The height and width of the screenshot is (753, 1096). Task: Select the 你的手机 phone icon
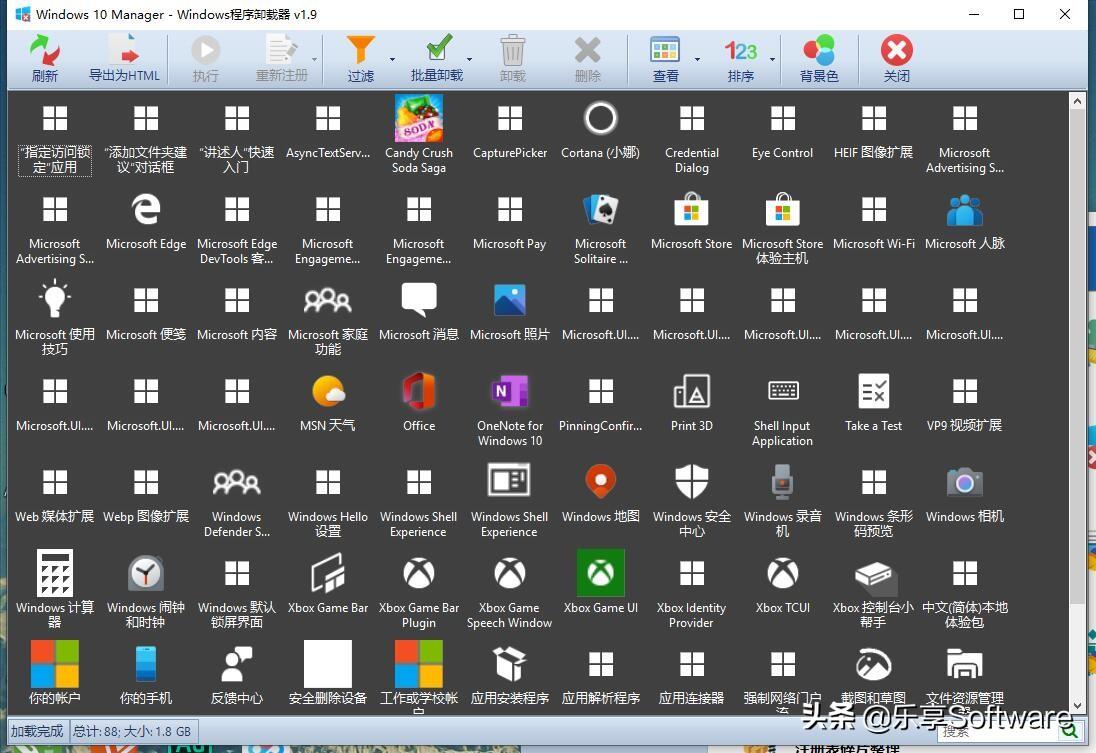tap(146, 664)
